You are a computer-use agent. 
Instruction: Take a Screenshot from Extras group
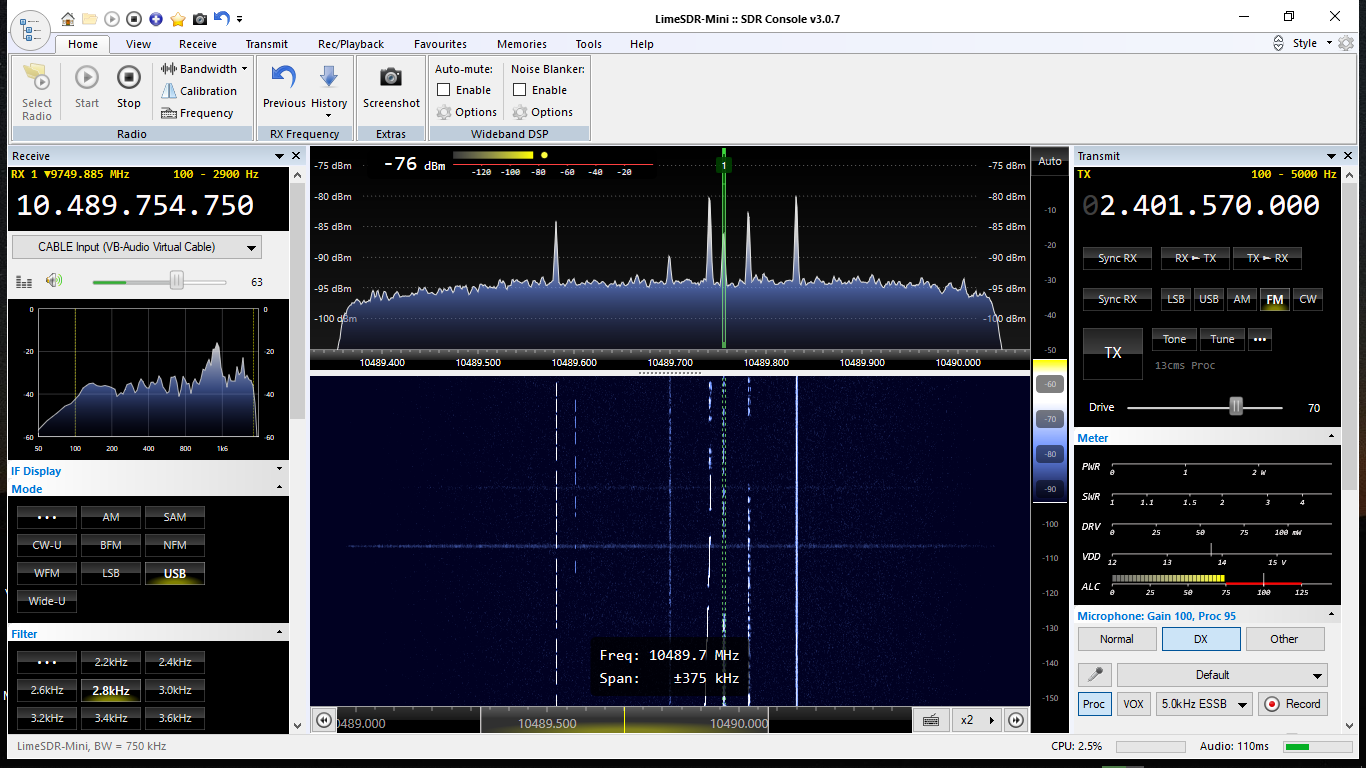391,87
